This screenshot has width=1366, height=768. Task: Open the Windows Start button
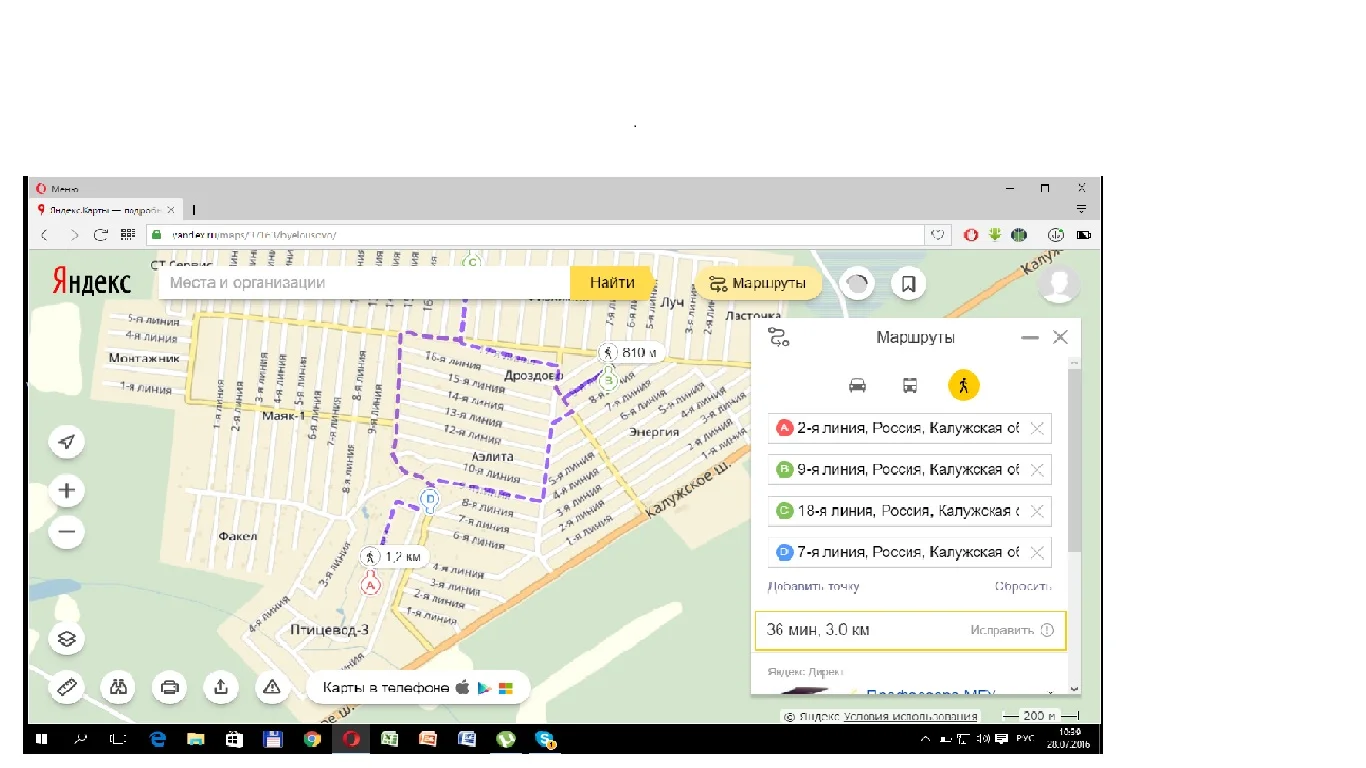[42, 740]
